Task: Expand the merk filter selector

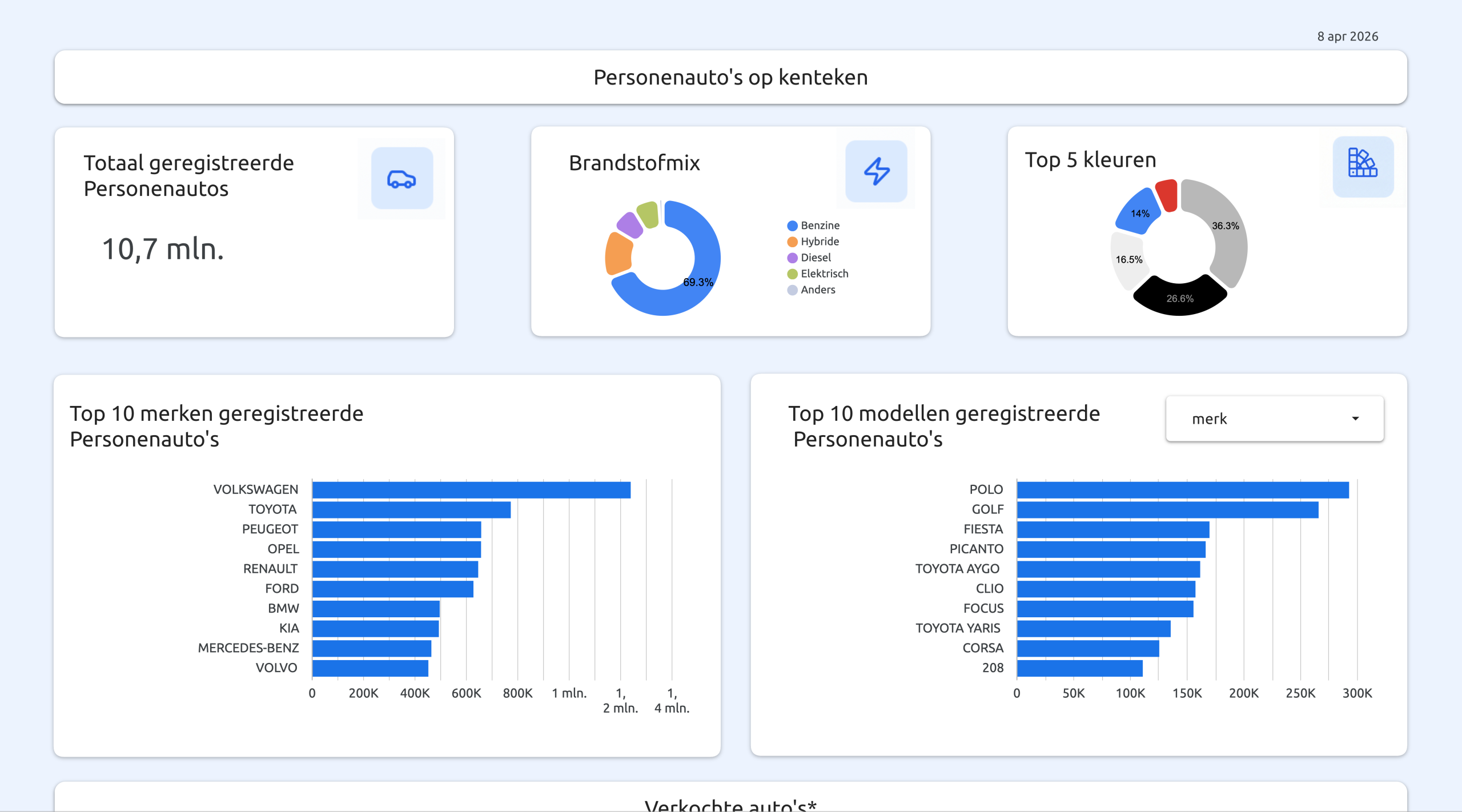Action: tap(1274, 419)
